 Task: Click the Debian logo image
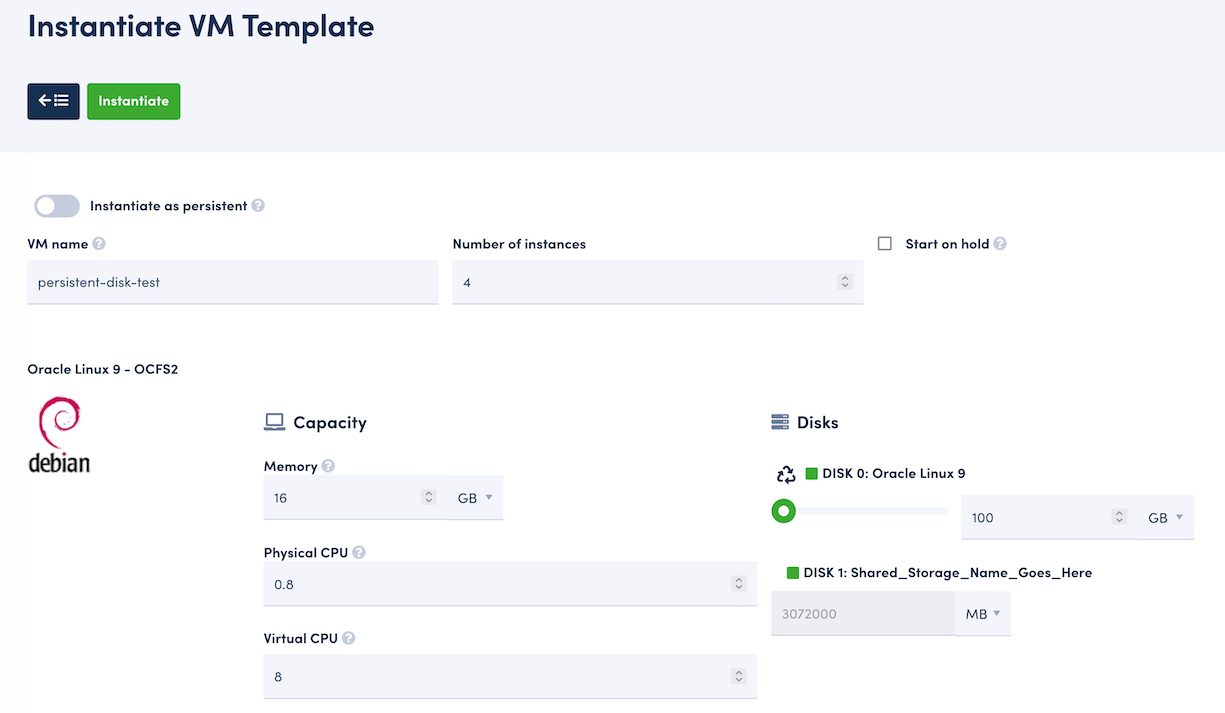click(x=59, y=435)
